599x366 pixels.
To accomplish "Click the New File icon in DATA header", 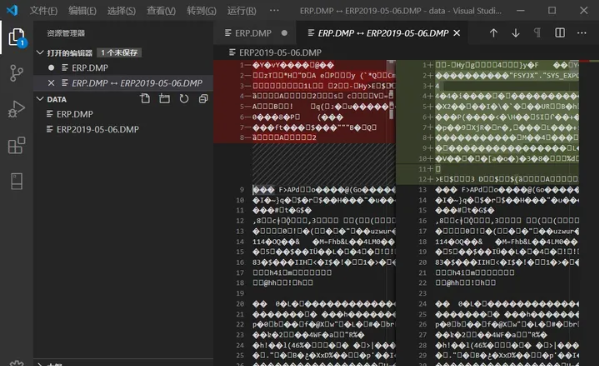I will click(145, 99).
